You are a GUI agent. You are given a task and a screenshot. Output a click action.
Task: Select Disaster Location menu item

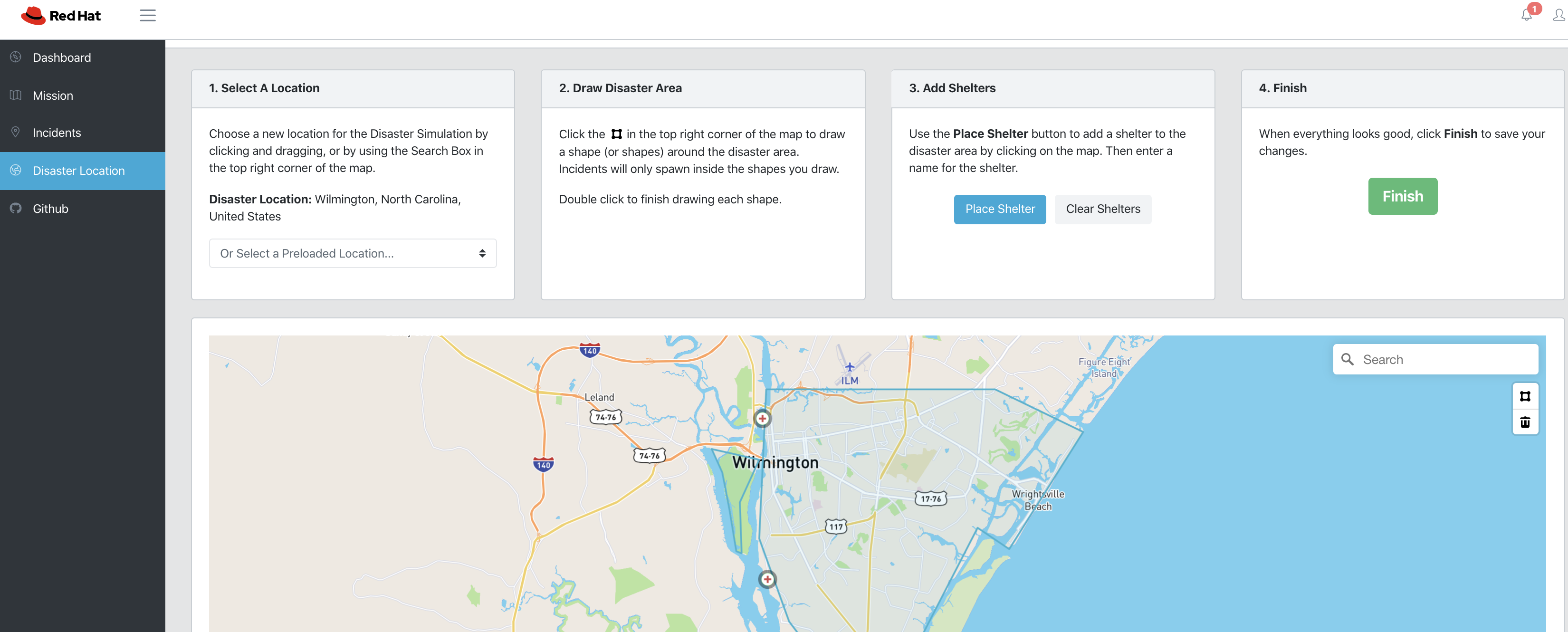click(83, 171)
